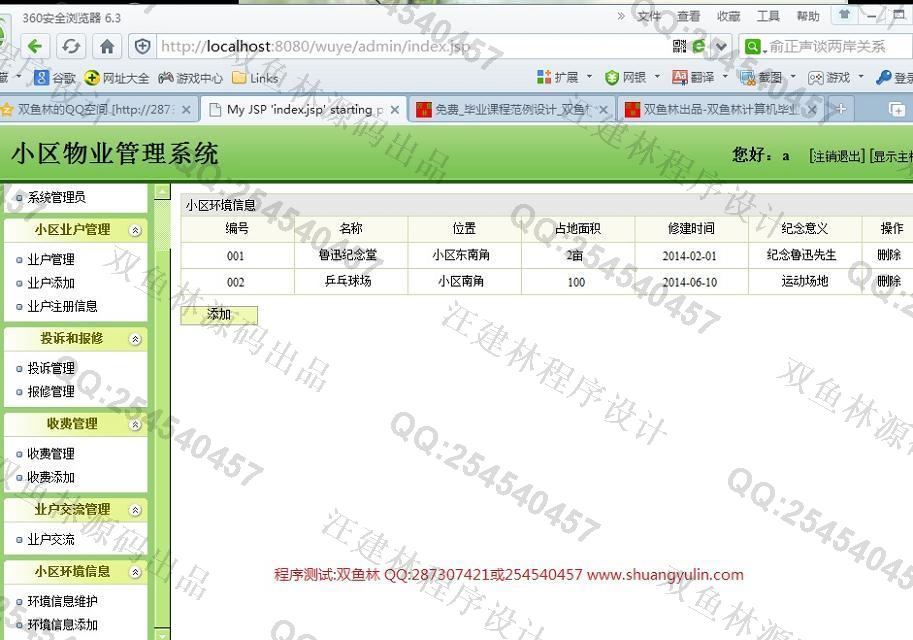
Task: Expand the 截图 dropdown arrow
Action: (793, 76)
